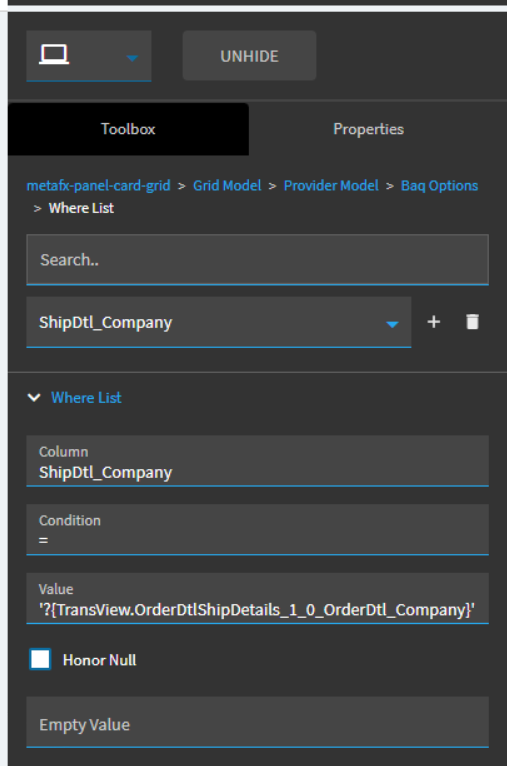Open the device type dropdown arrow
The height and width of the screenshot is (766, 507).
pos(132,58)
